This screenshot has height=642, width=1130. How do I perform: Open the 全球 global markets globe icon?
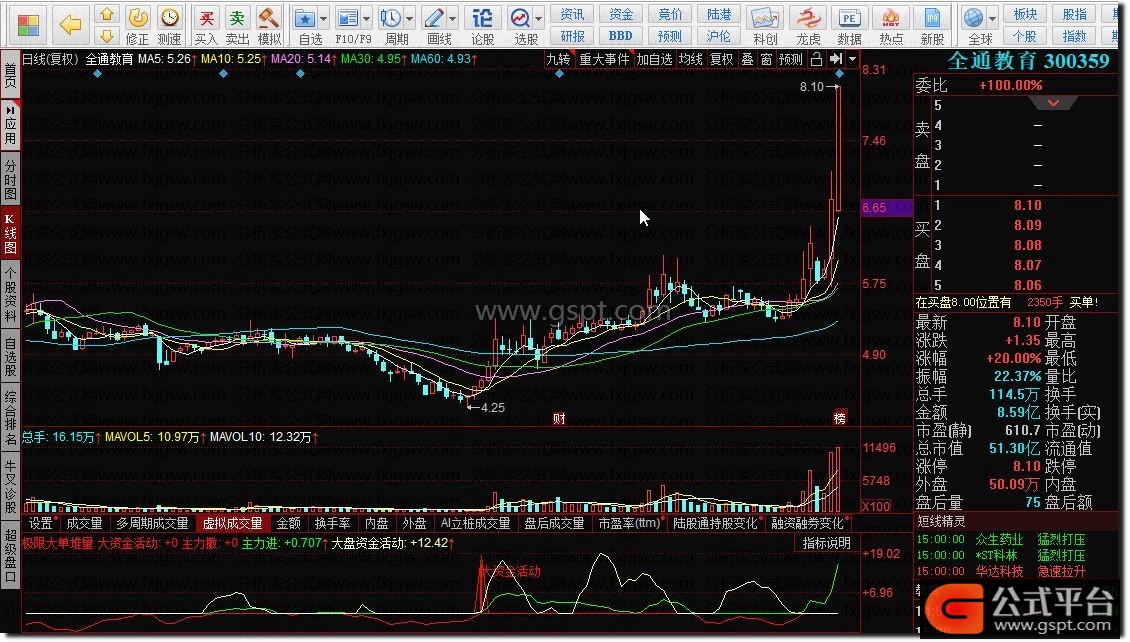974,26
